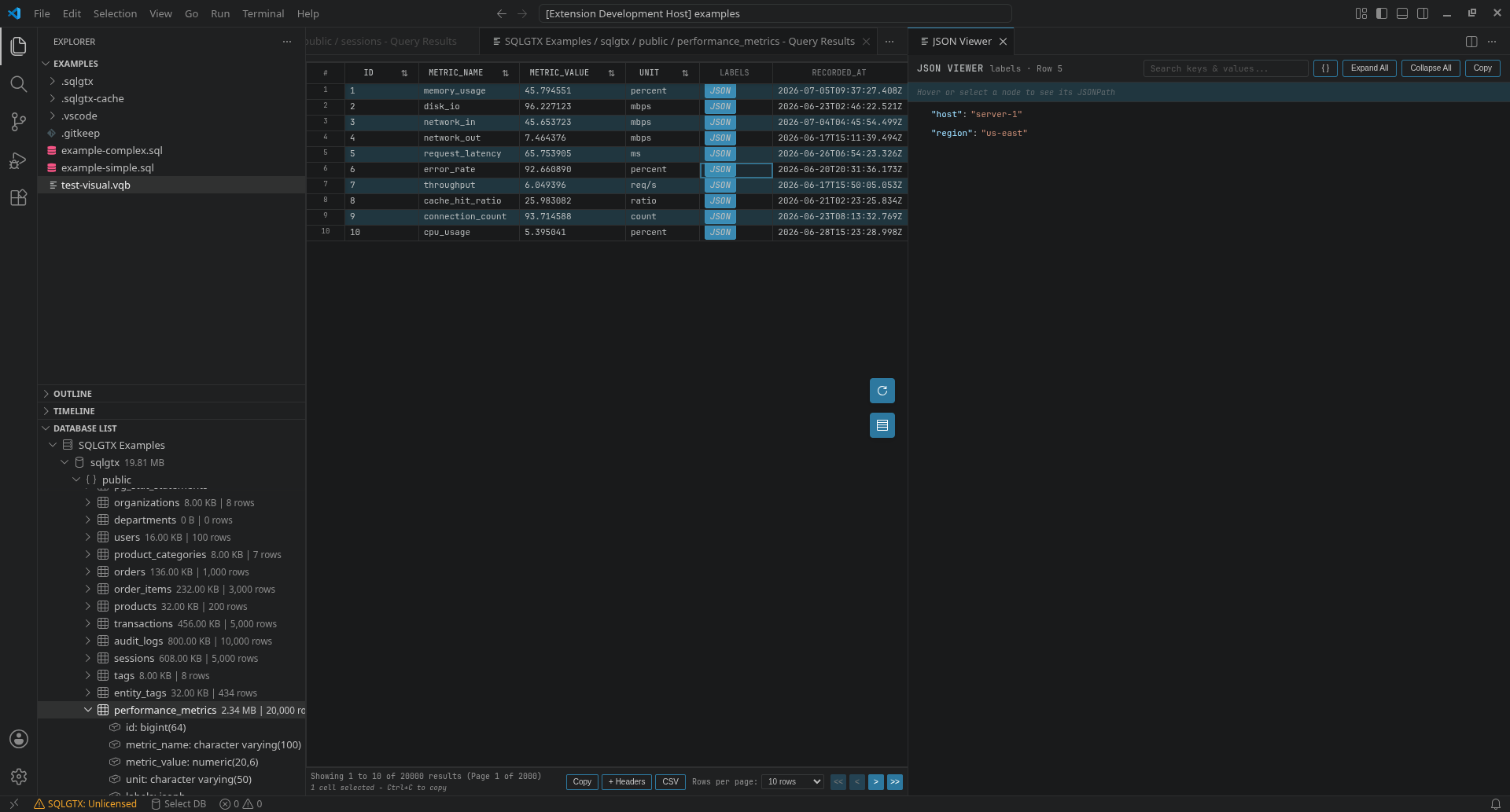Open the Terminal menu
The height and width of the screenshot is (812, 1510).
pos(263,13)
